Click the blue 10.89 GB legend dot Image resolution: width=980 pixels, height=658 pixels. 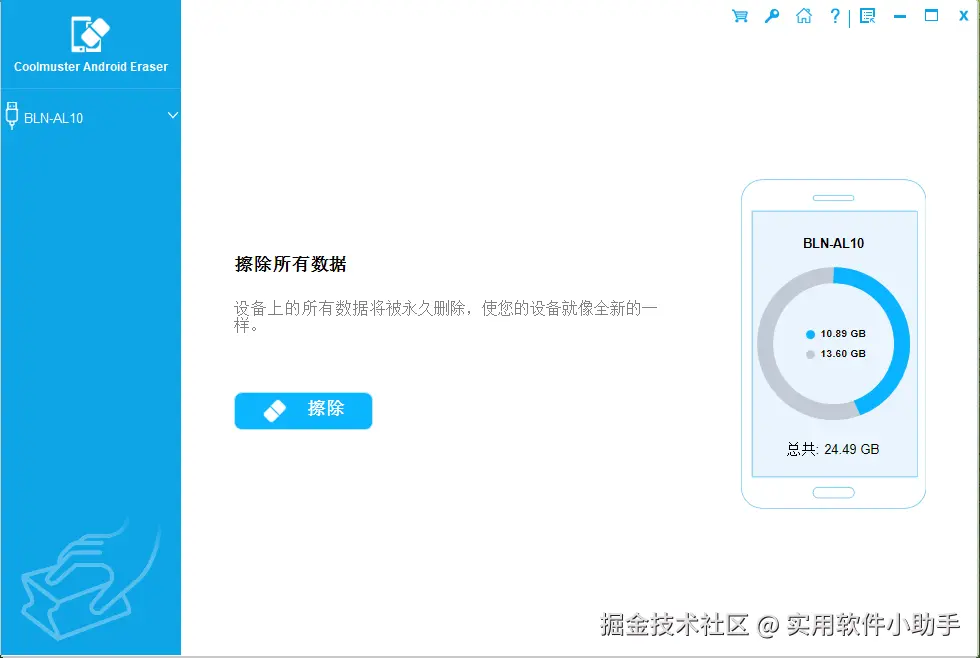(810, 334)
